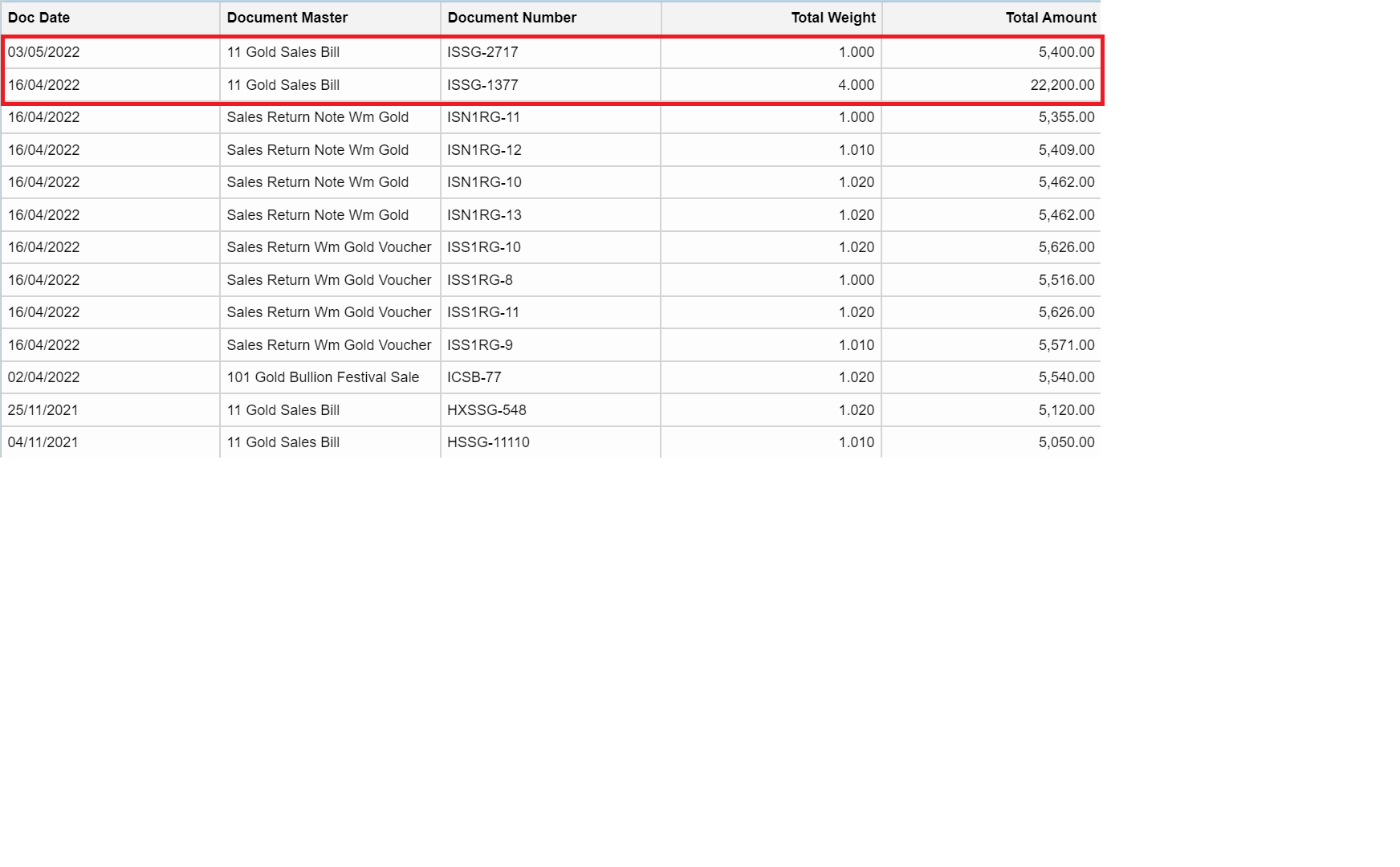Select document number HSSG-11110
Image resolution: width=1400 pixels, height=867 pixels.
click(488, 442)
